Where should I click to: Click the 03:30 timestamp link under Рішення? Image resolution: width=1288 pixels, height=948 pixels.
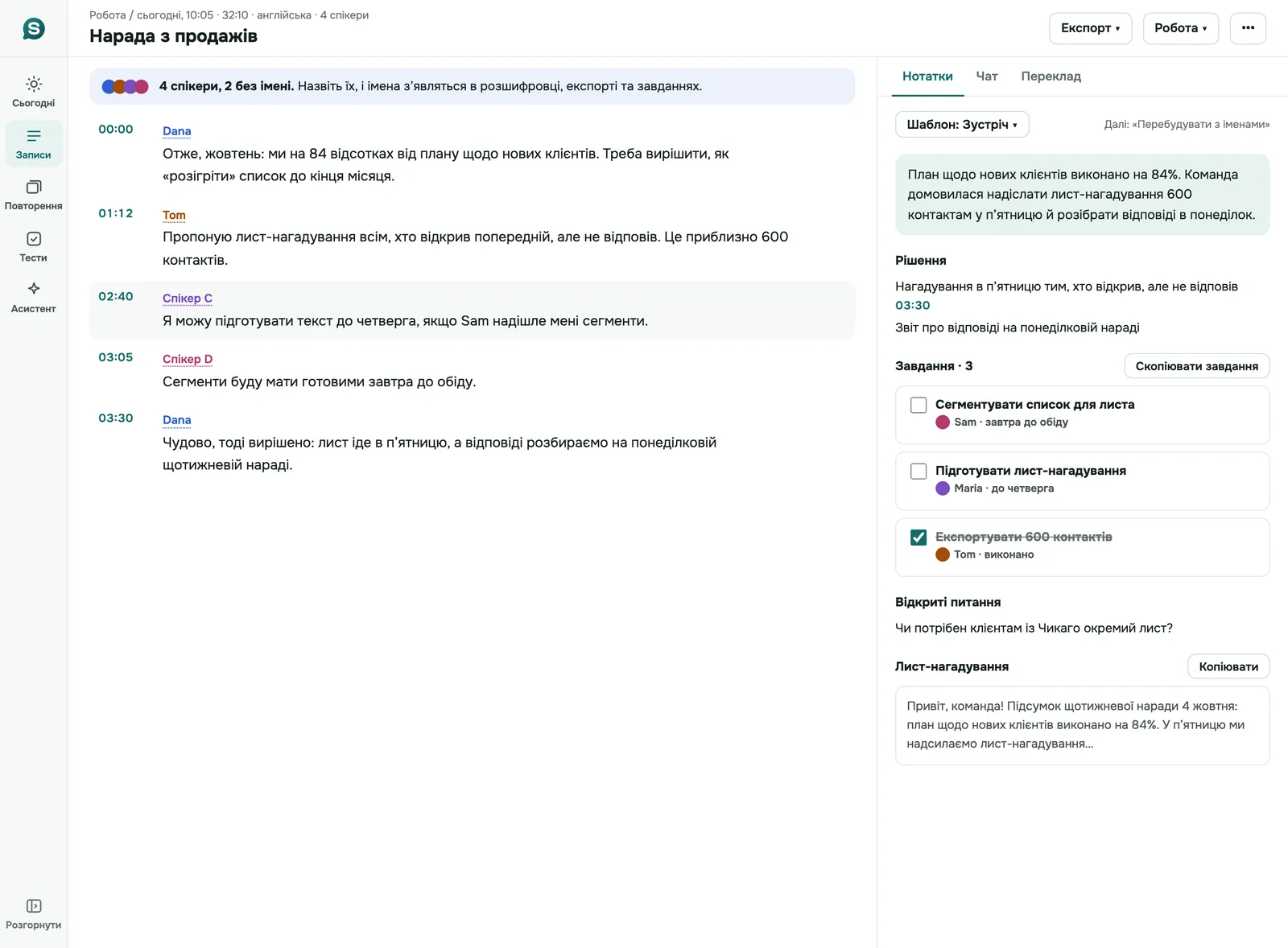tap(912, 305)
